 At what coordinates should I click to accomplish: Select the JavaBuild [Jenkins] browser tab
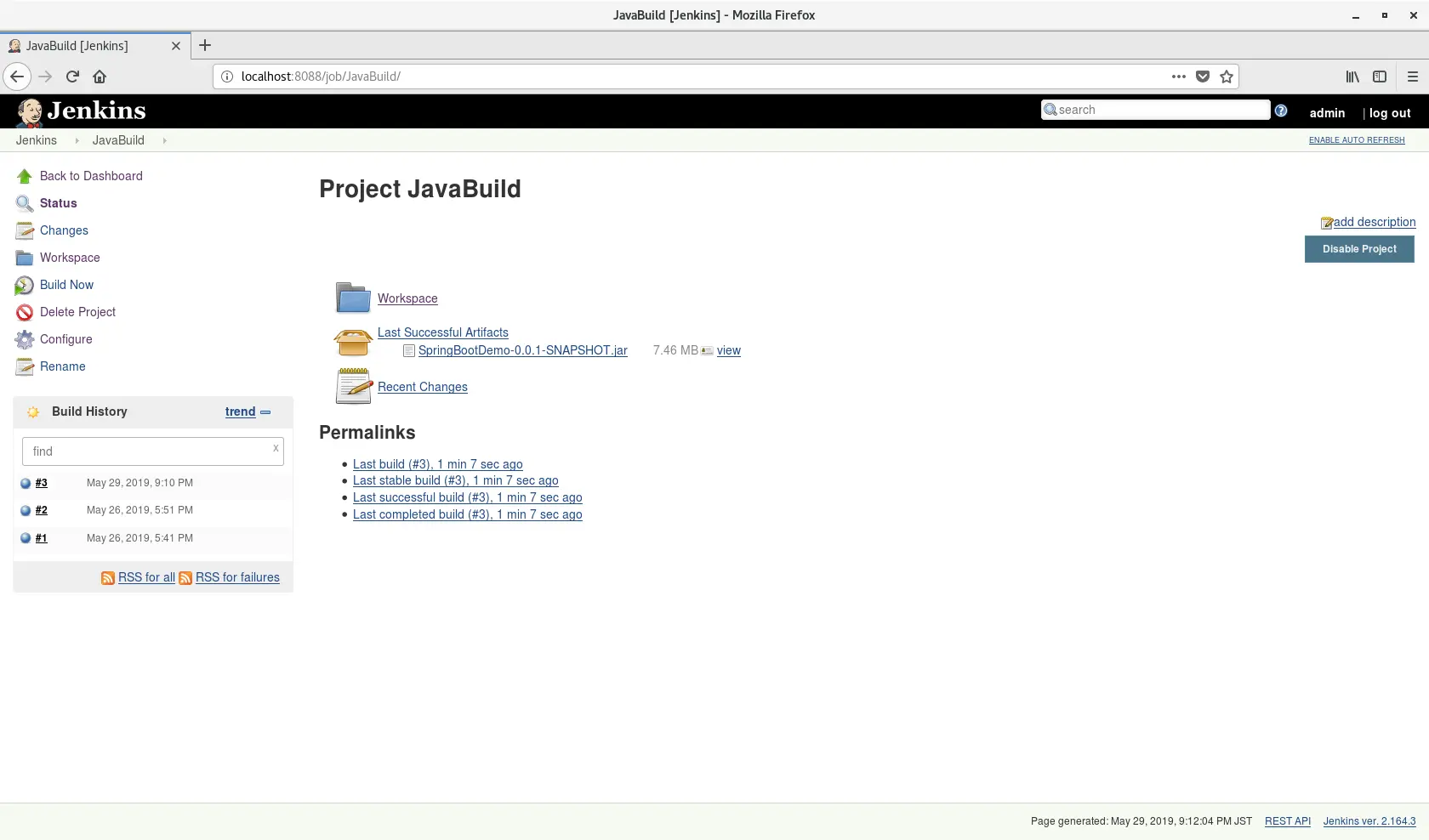tap(94, 46)
